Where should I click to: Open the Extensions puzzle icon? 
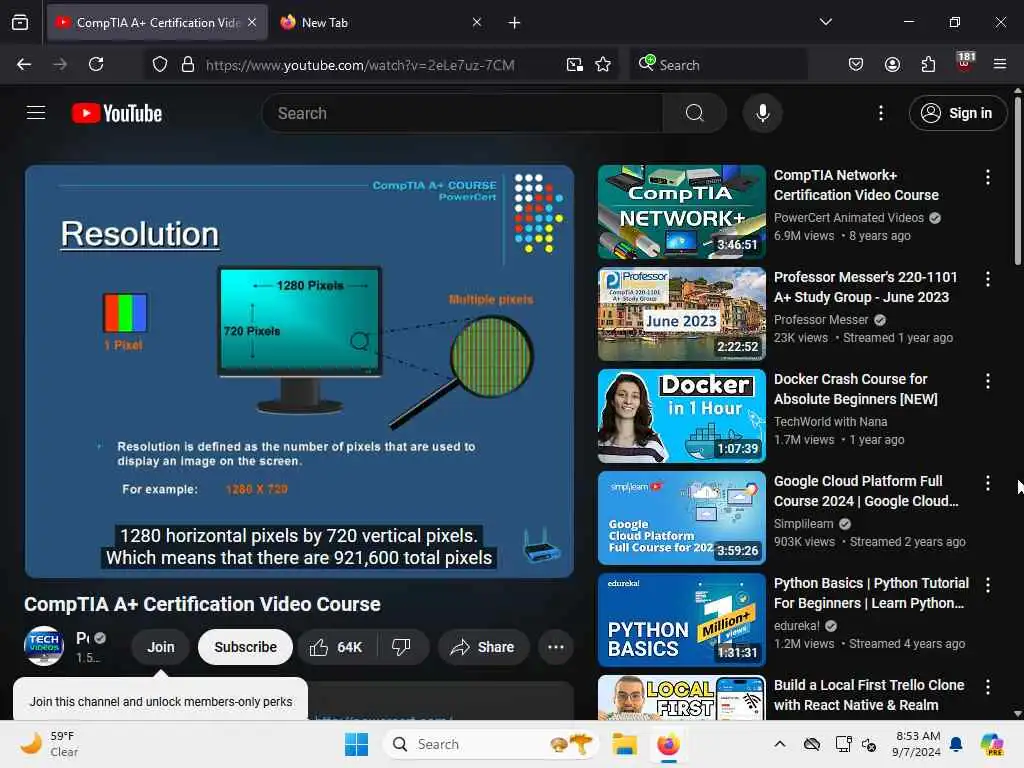pyautogui.click(x=928, y=64)
